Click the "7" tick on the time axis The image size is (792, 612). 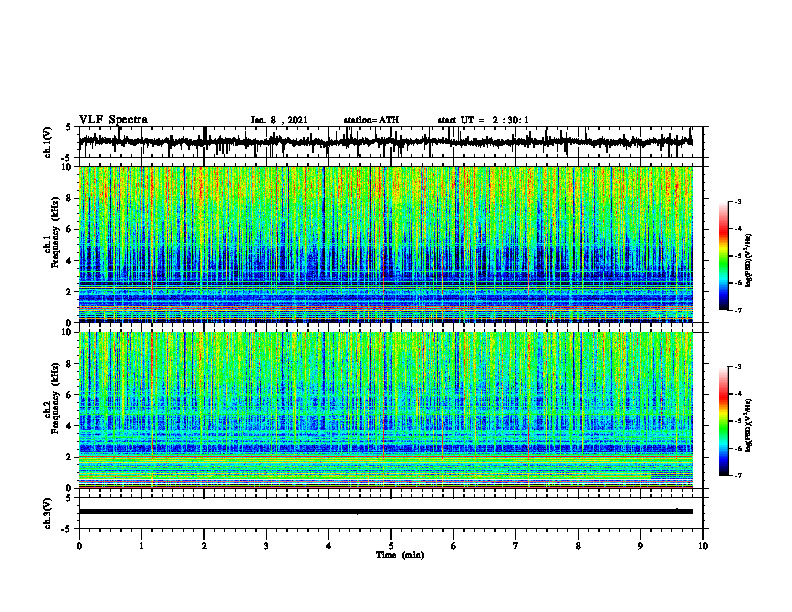[516, 546]
